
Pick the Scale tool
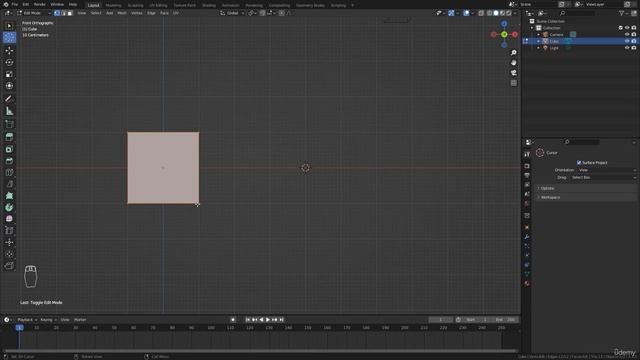(9, 74)
